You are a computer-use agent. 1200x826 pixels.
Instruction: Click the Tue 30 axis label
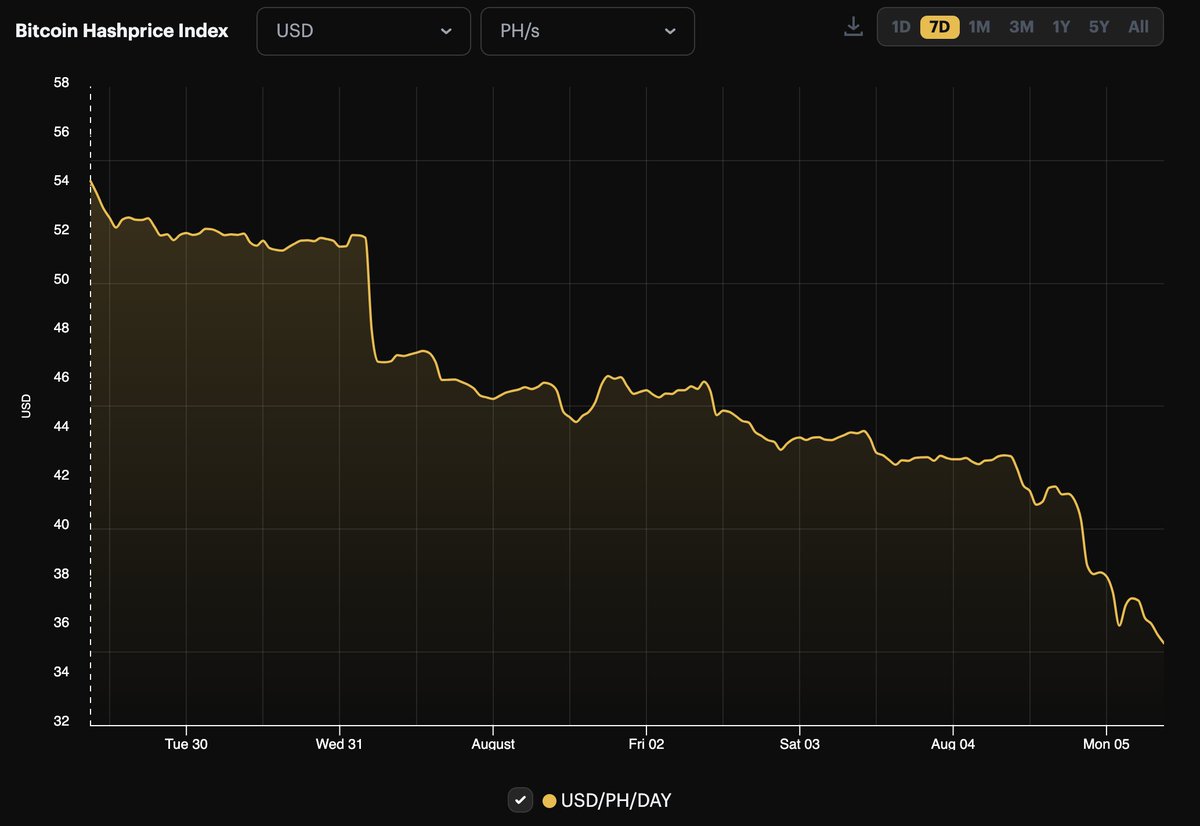[186, 744]
